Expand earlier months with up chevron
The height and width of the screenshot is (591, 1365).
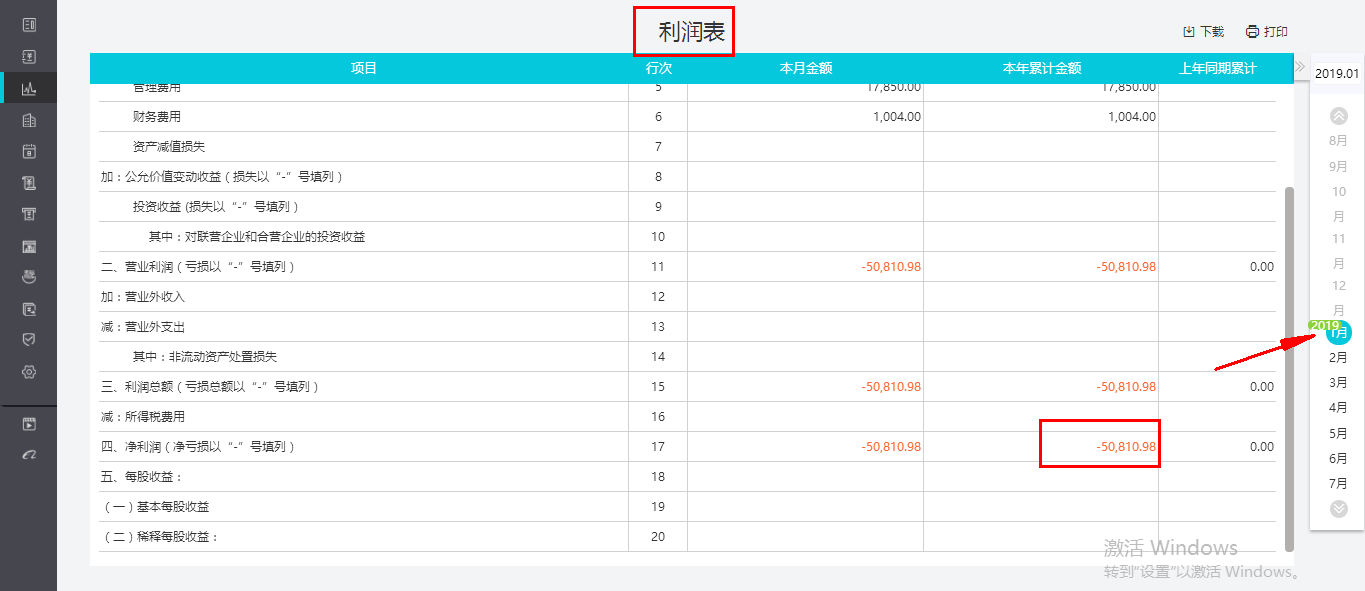[1339, 116]
